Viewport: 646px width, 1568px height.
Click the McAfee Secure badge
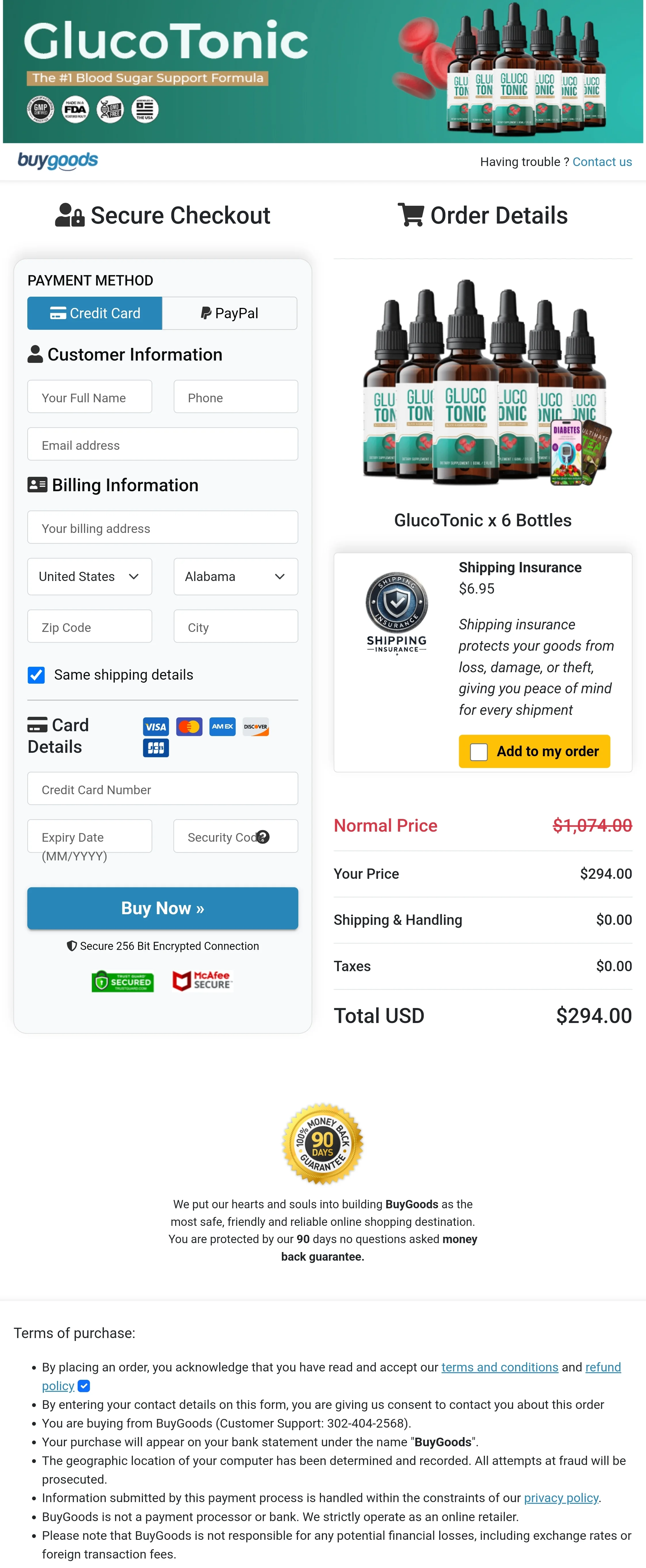tap(201, 981)
